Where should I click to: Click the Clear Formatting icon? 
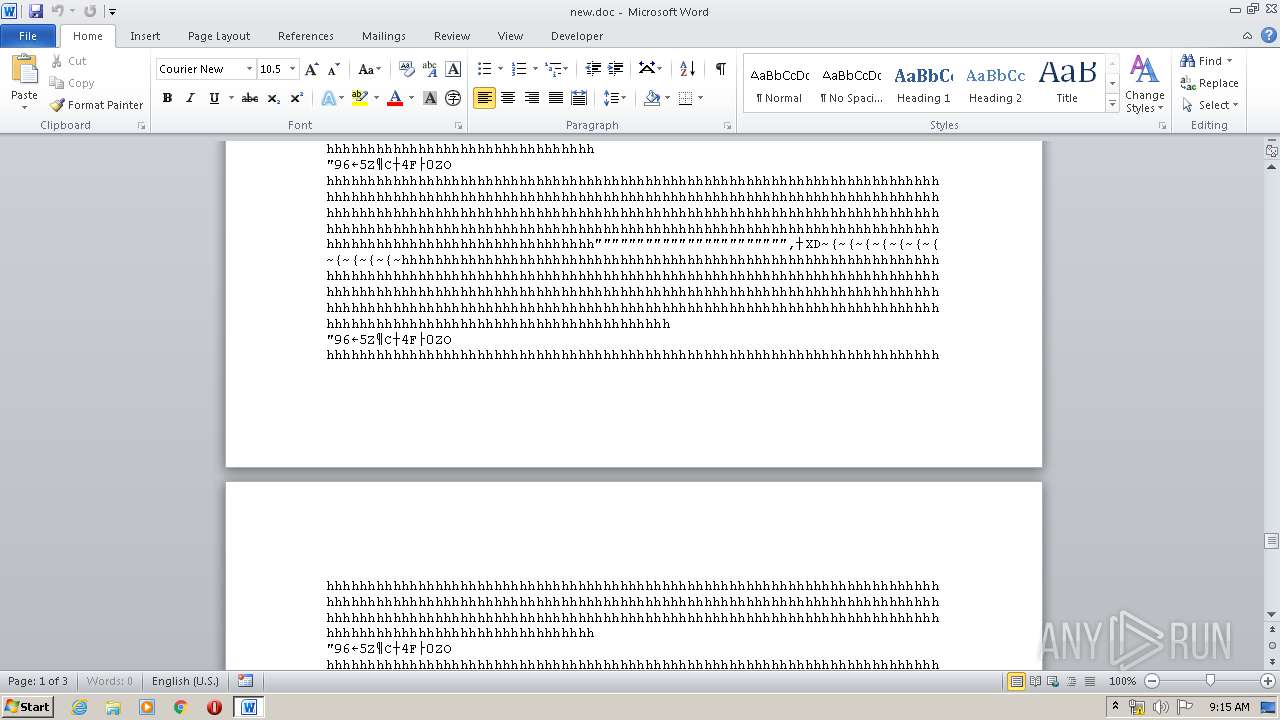[407, 69]
